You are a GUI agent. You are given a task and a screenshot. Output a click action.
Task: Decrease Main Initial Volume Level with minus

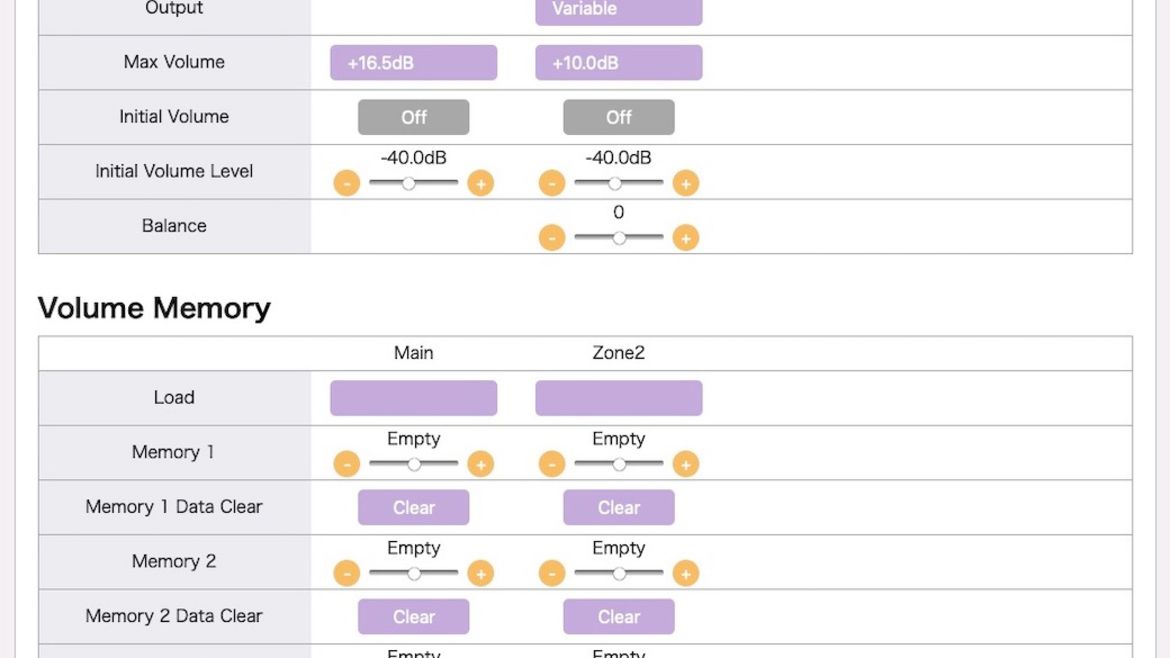(347, 184)
